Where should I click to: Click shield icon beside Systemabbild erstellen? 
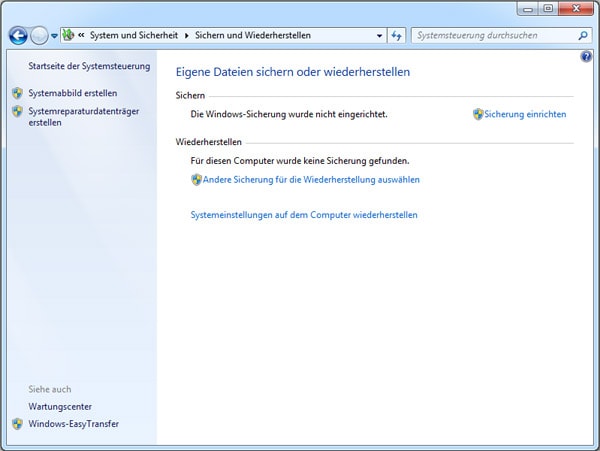[x=17, y=93]
